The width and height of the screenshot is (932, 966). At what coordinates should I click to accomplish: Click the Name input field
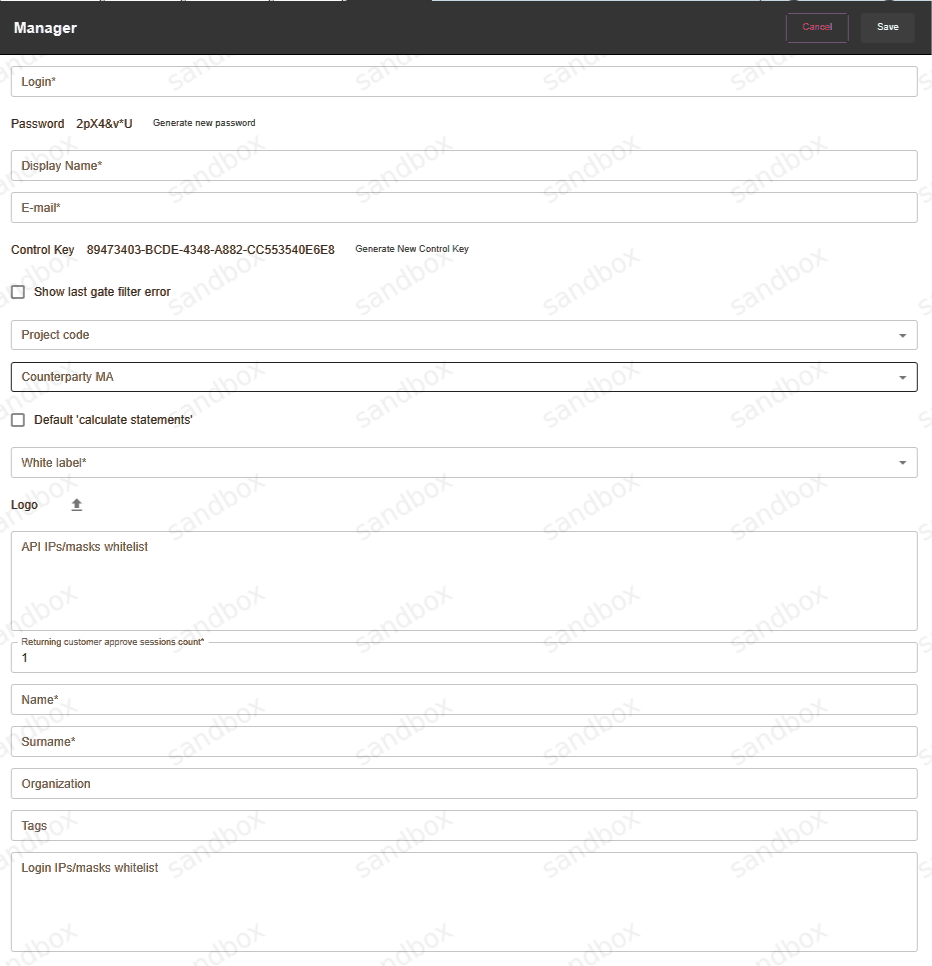(x=463, y=700)
